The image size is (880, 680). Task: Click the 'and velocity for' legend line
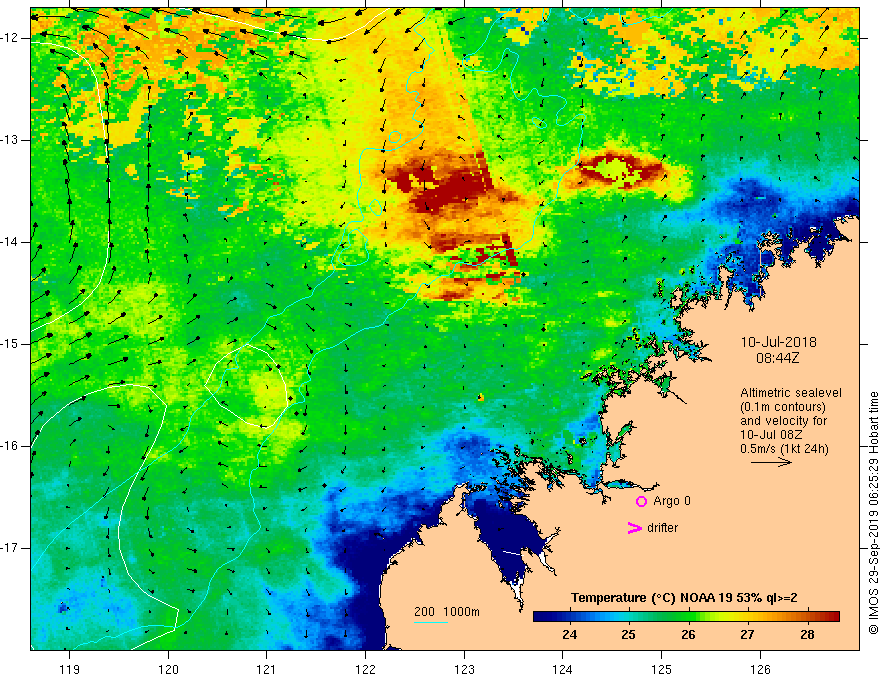pyautogui.click(x=783, y=421)
